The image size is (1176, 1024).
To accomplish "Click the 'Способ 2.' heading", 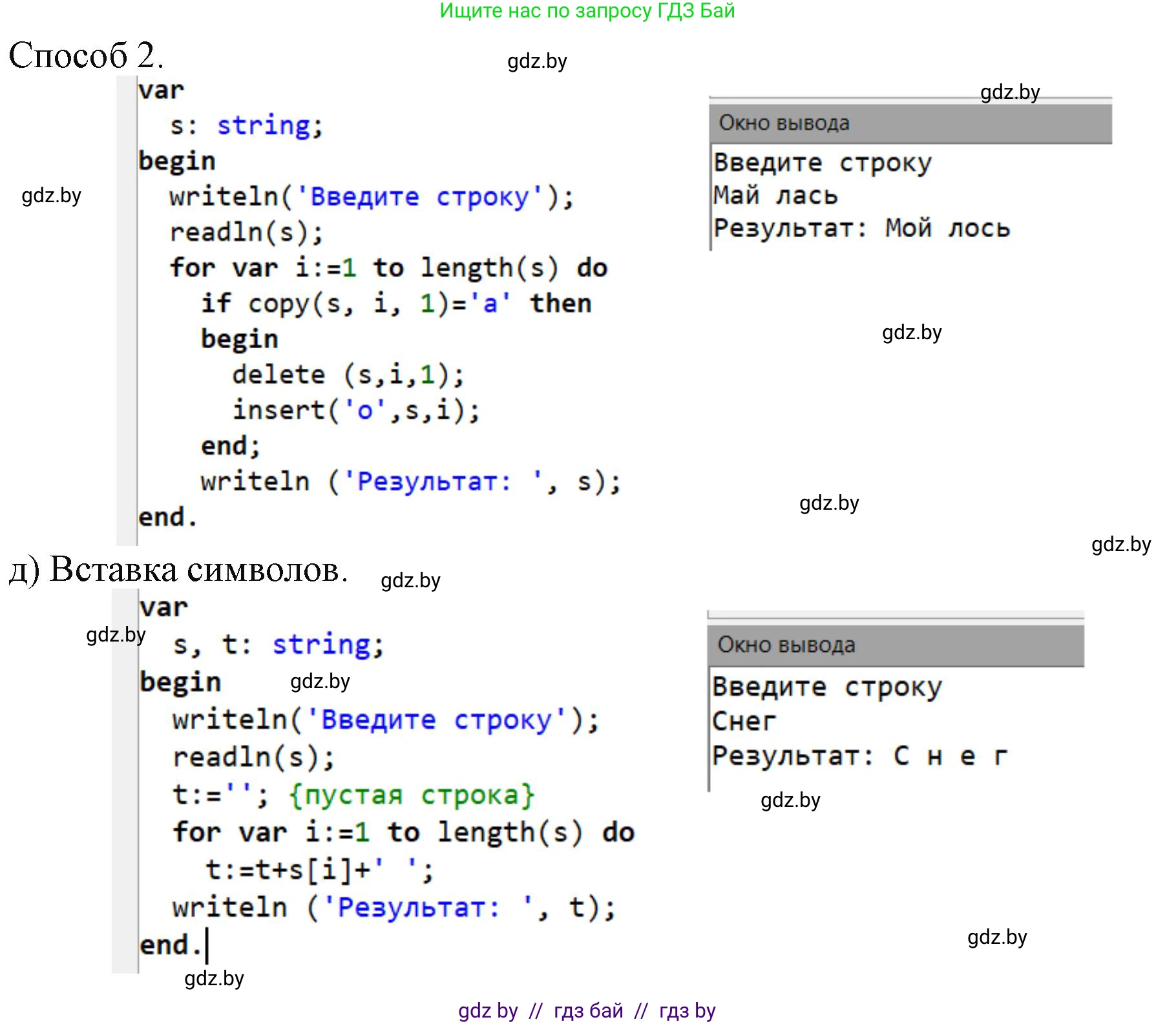I will [85, 55].
